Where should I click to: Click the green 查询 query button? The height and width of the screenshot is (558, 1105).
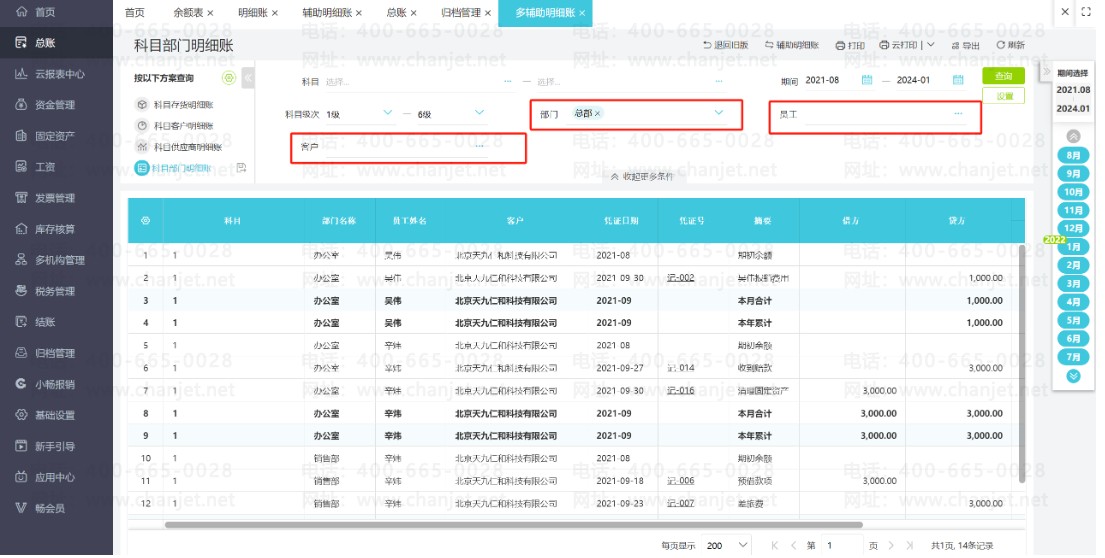pyautogui.click(x=1003, y=77)
